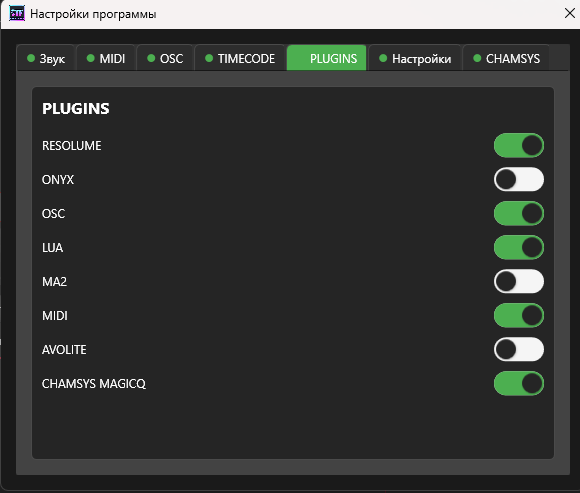Screen dimensions: 580x493
Task: Turn off the OSC plugin switch
Action: [519, 213]
